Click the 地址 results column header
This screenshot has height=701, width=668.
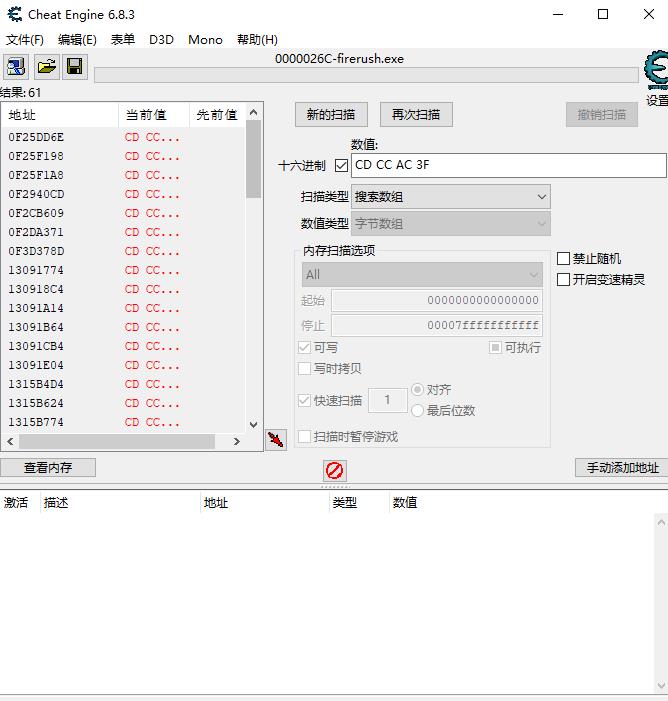(60, 115)
